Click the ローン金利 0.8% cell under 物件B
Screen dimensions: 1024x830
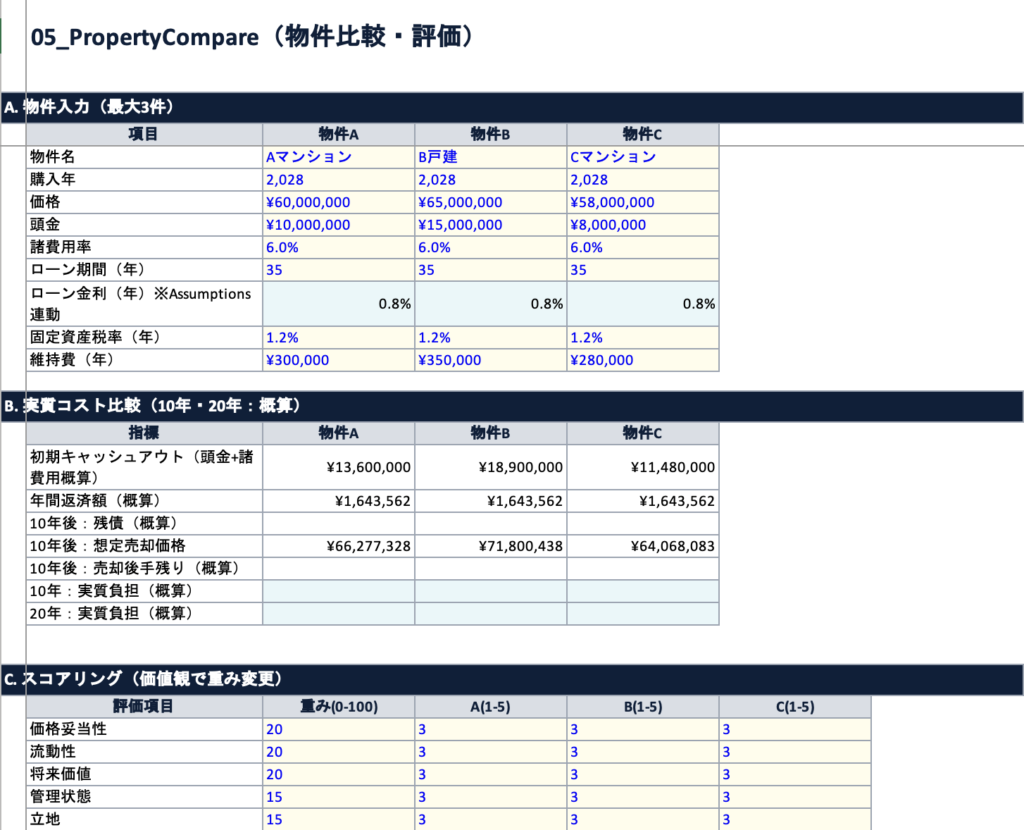pyautogui.click(x=490, y=304)
